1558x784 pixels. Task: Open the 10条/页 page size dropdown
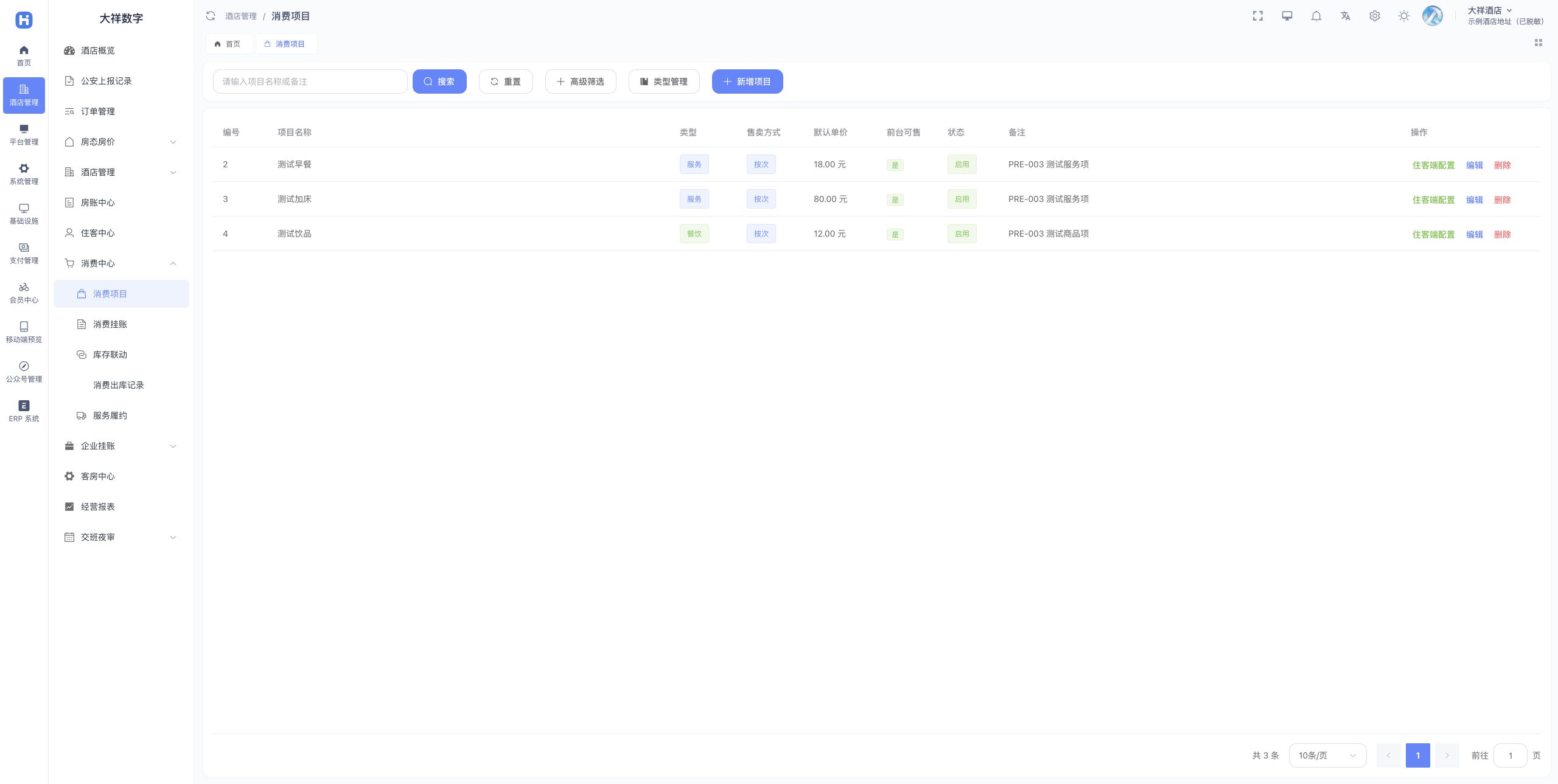(x=1327, y=755)
